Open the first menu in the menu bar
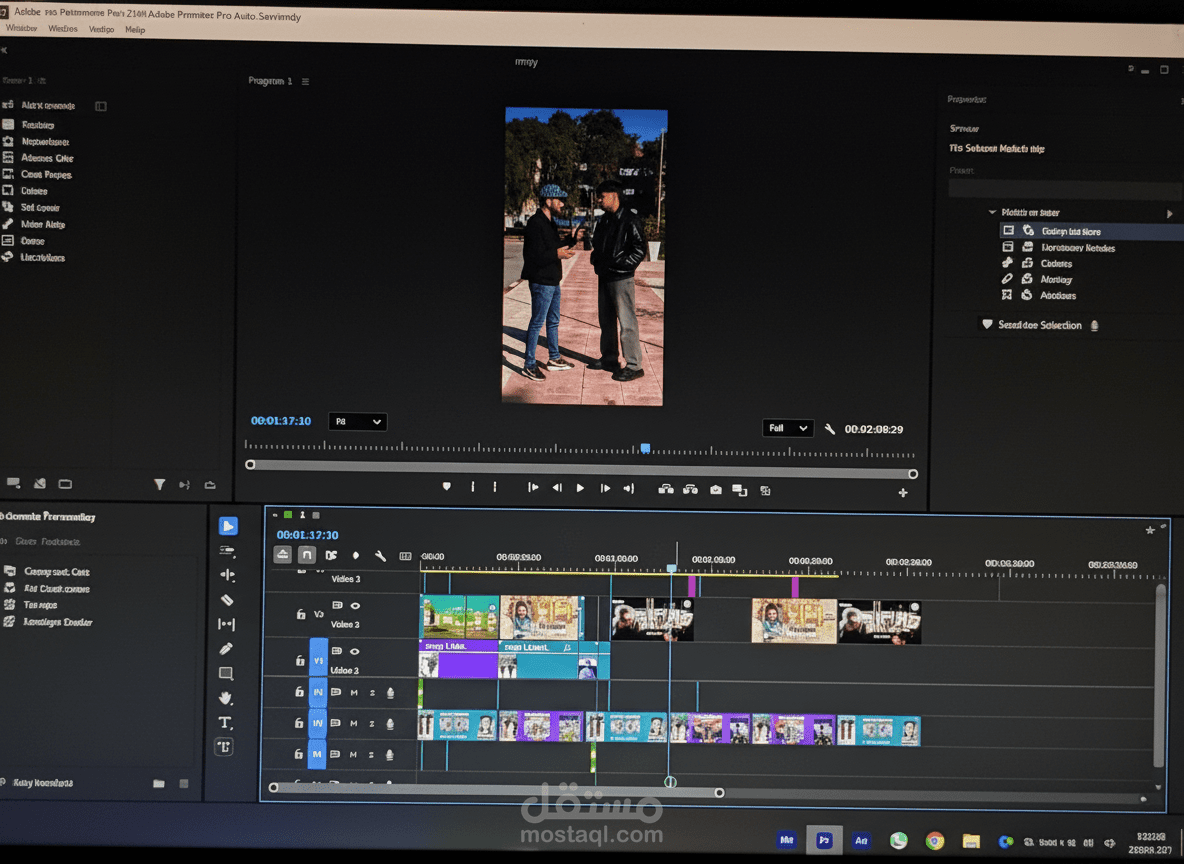1184x864 pixels. click(x=21, y=28)
